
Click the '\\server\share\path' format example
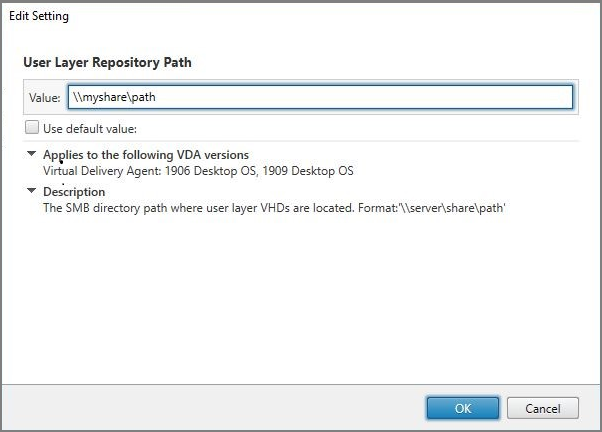click(462, 207)
